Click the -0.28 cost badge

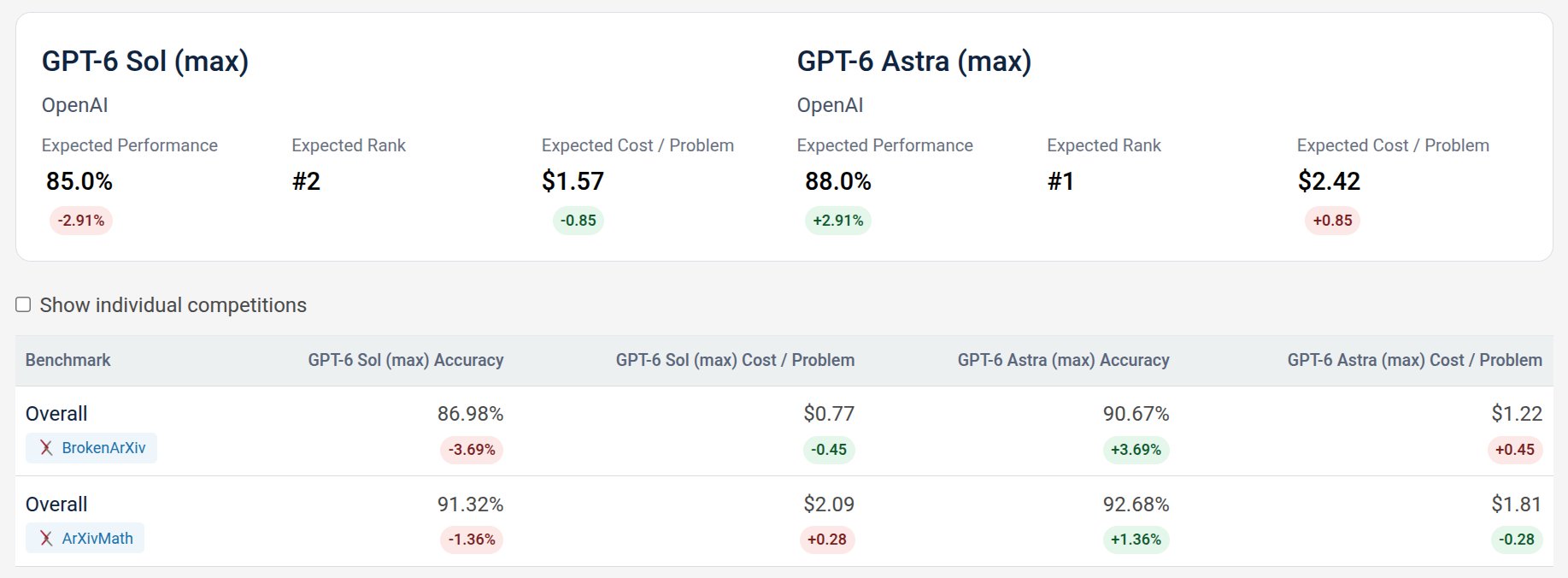pos(1517,540)
